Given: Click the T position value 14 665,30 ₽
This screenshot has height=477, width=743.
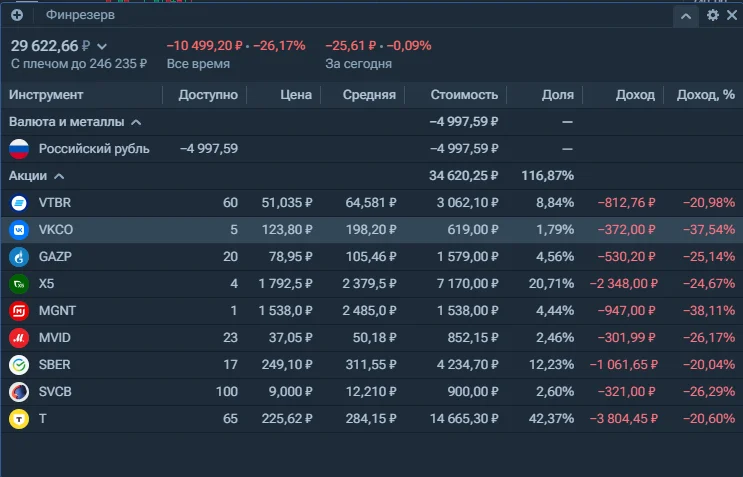Looking at the screenshot, I should pyautogui.click(x=464, y=419).
